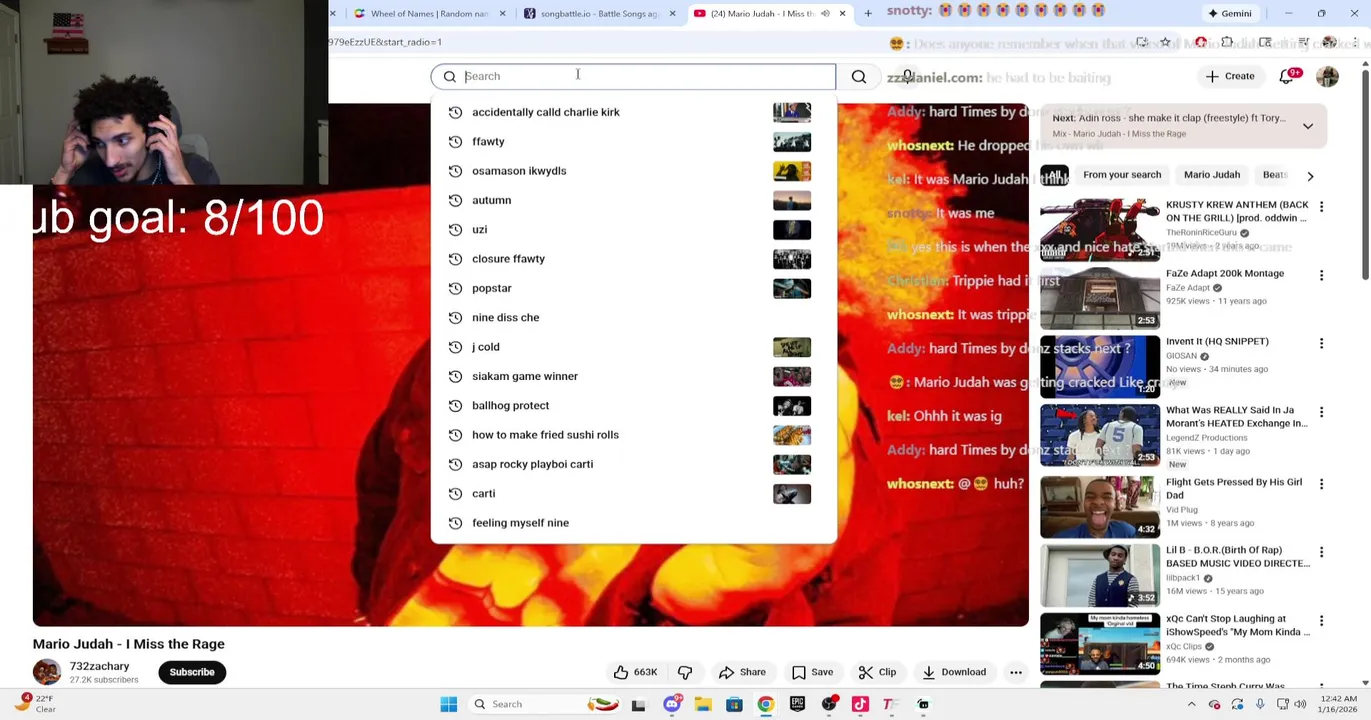Click the Clip scissors button
The height and width of the screenshot is (720, 1371).
[876, 672]
